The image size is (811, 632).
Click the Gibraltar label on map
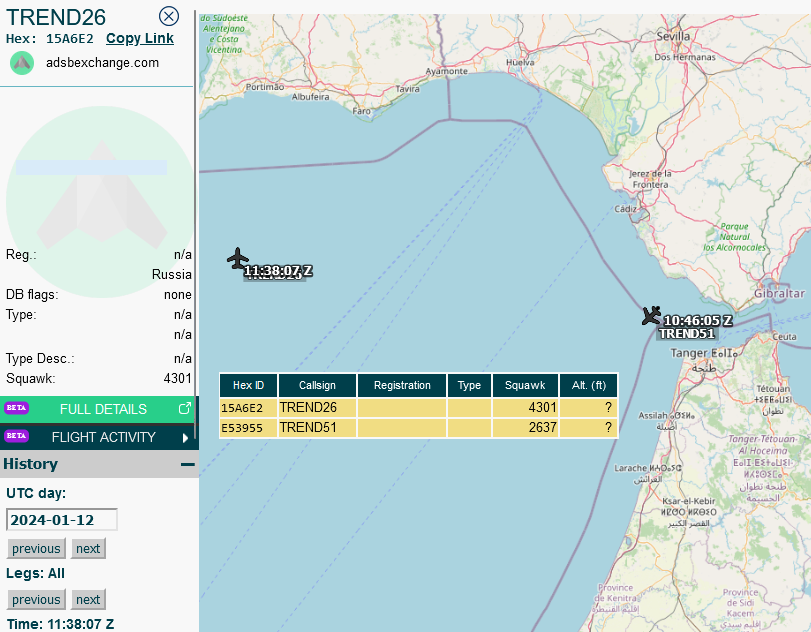(779, 293)
